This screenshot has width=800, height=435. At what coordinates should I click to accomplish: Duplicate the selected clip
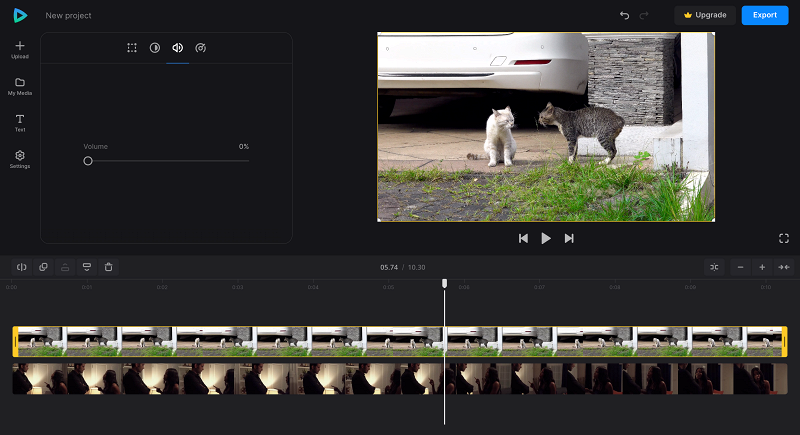coord(43,267)
